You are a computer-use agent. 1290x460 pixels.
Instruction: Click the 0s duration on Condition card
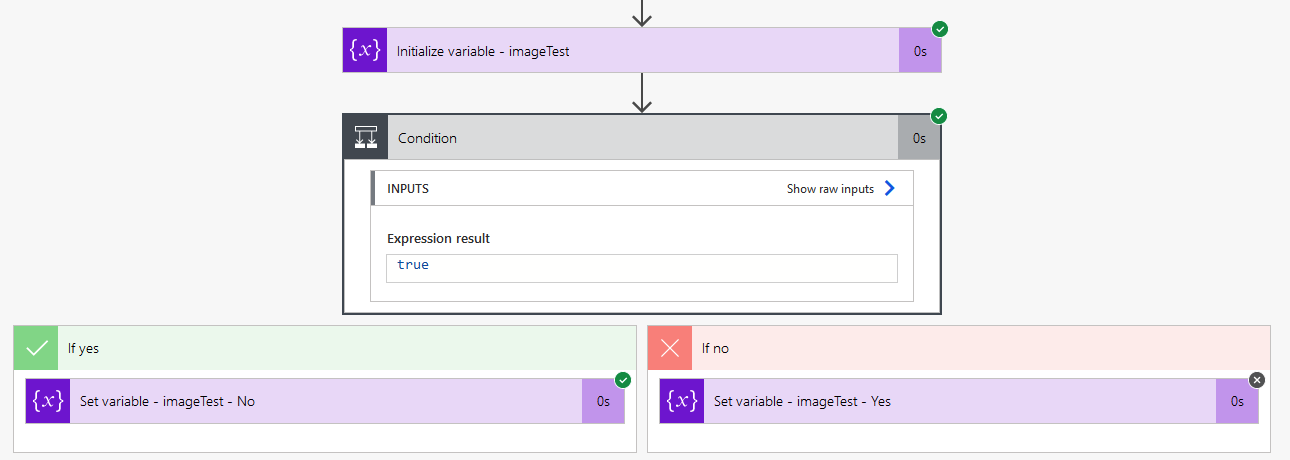[x=919, y=138]
